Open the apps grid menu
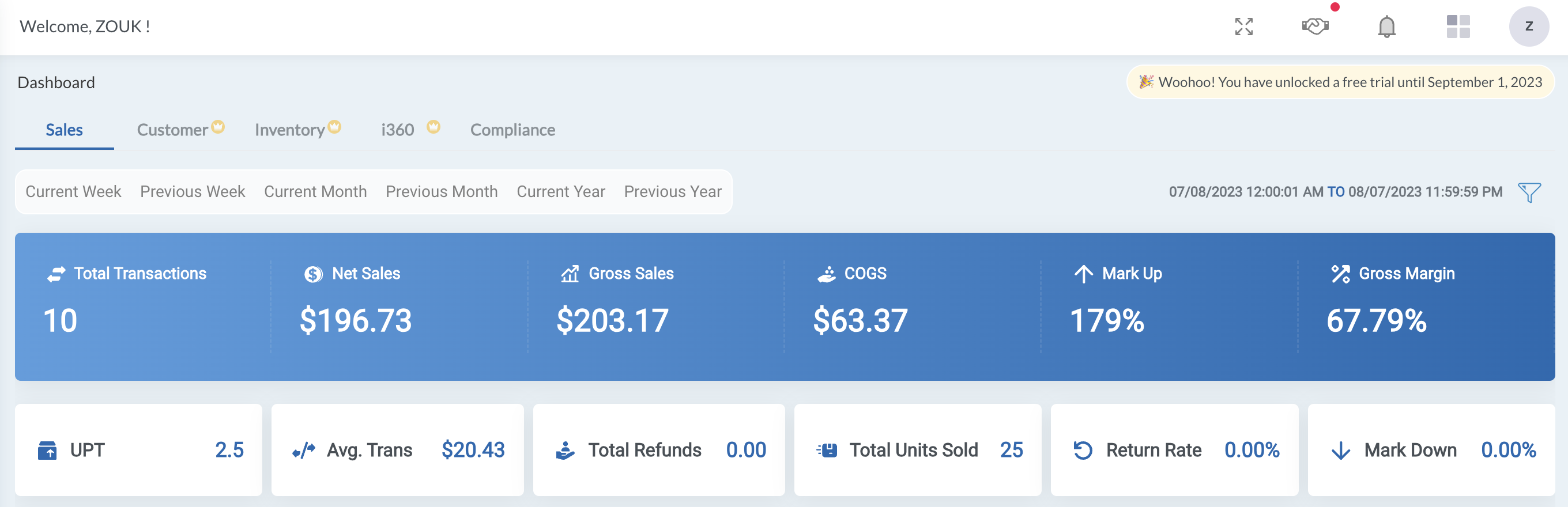 point(1458,27)
